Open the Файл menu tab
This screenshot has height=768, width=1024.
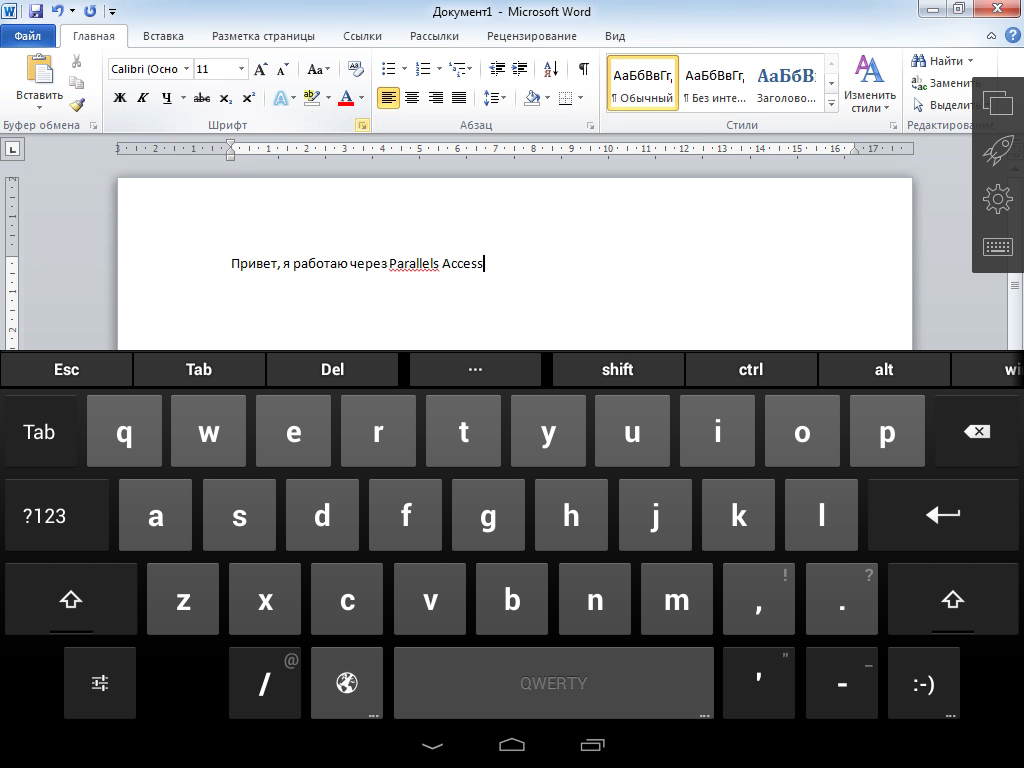click(28, 36)
